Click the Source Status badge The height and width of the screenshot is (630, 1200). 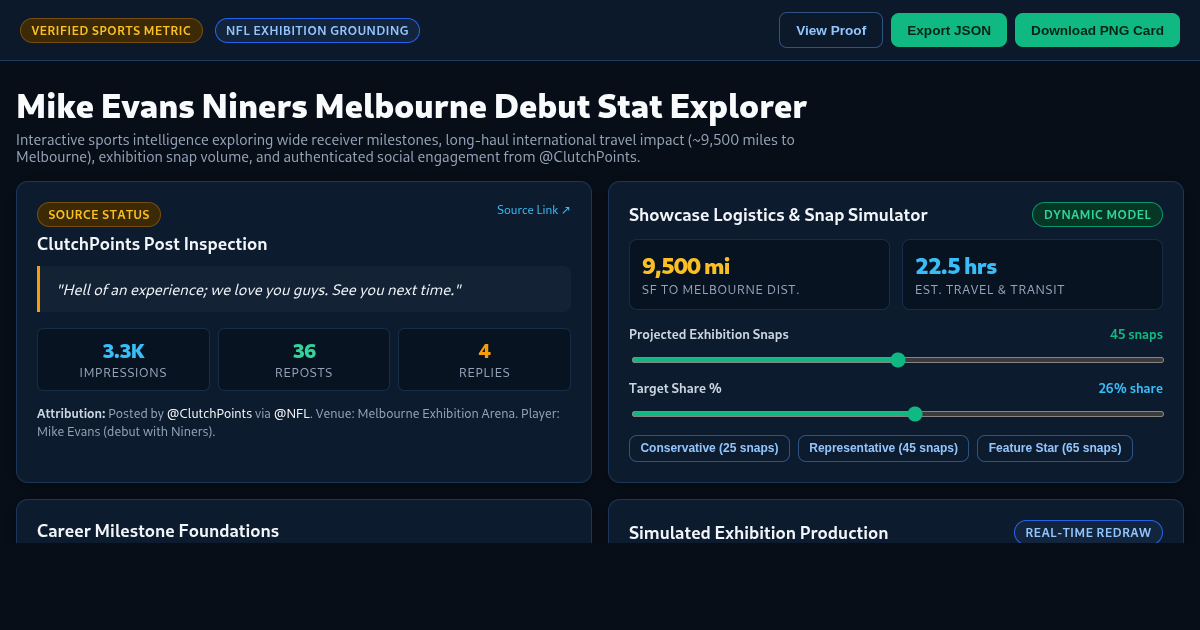(x=99, y=215)
